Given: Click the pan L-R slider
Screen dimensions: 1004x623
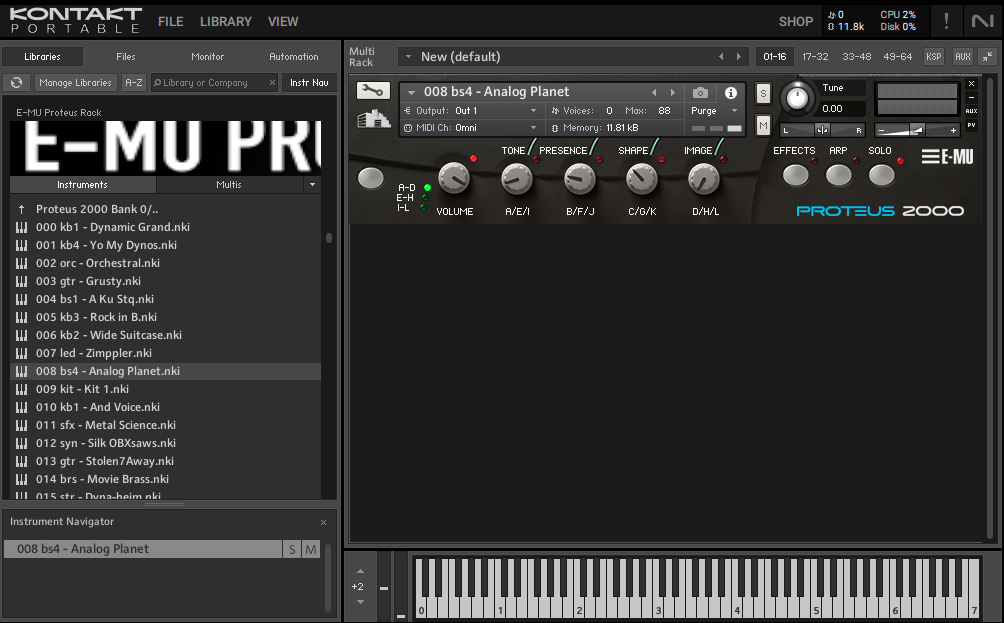Looking at the screenshot, I should coord(822,130).
